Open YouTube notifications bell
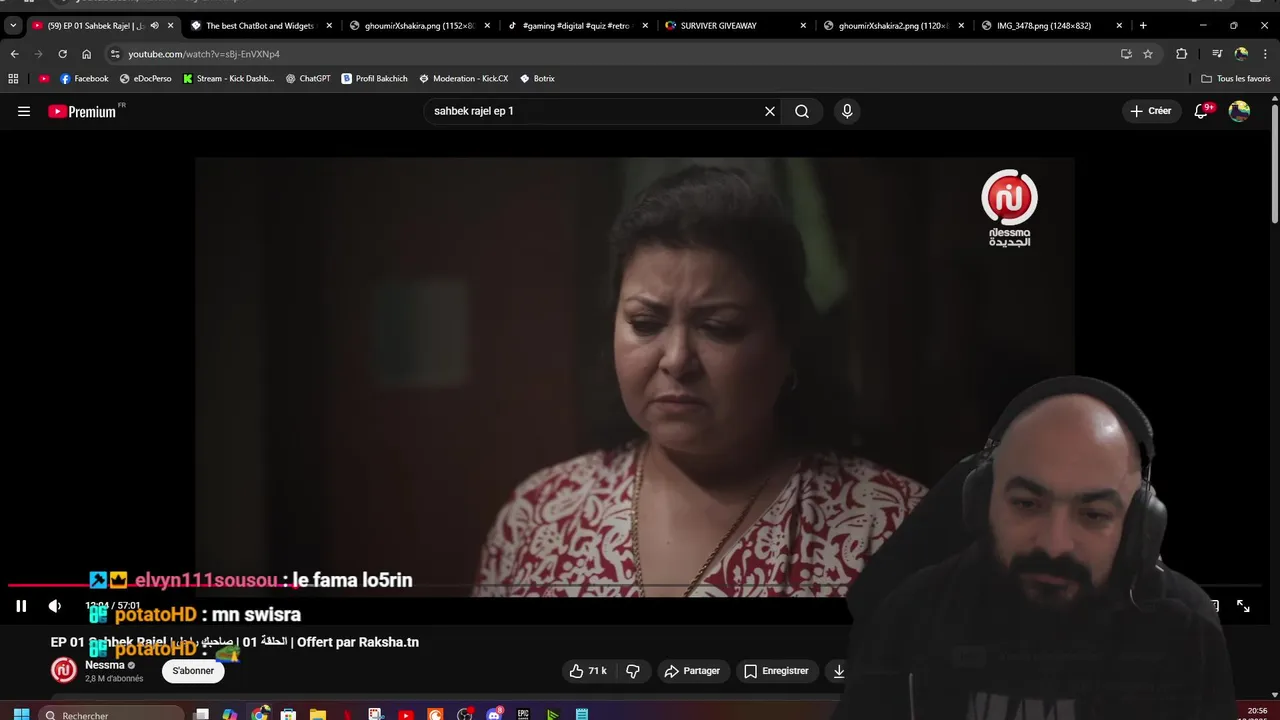The height and width of the screenshot is (720, 1280). coord(1201,111)
